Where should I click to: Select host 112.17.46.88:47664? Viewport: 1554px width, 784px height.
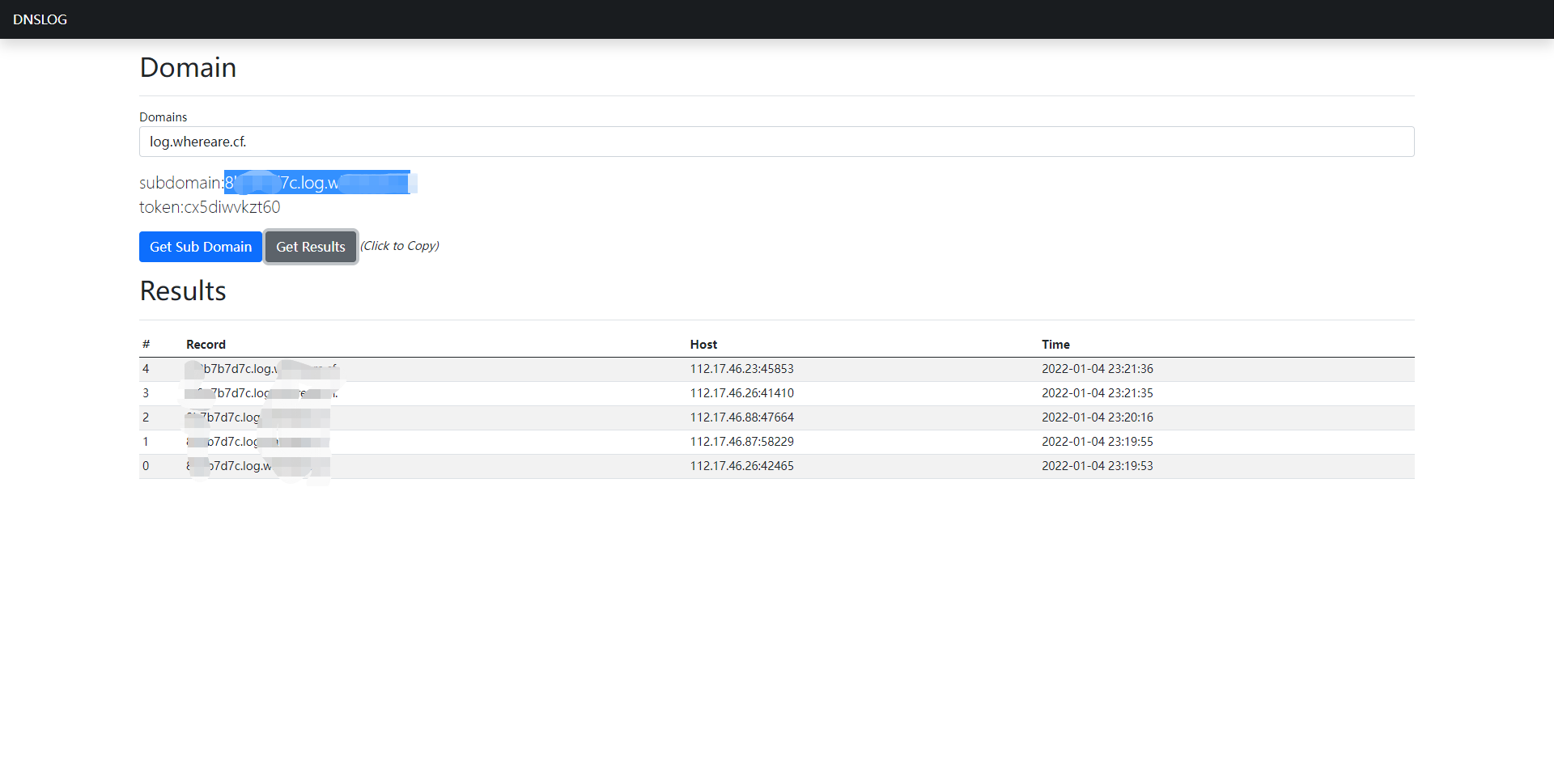(x=741, y=417)
